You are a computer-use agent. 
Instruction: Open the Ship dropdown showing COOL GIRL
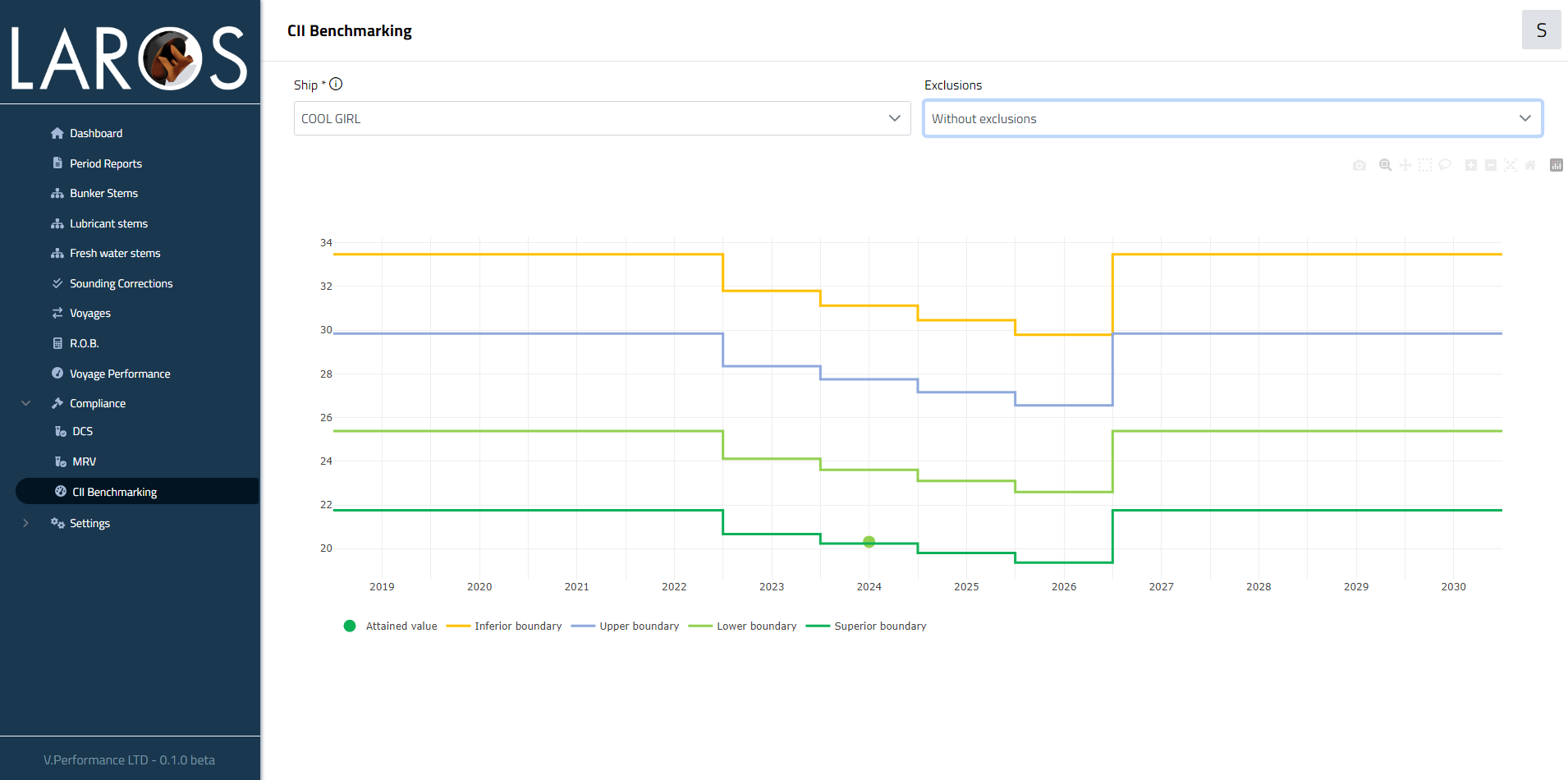[x=602, y=118]
